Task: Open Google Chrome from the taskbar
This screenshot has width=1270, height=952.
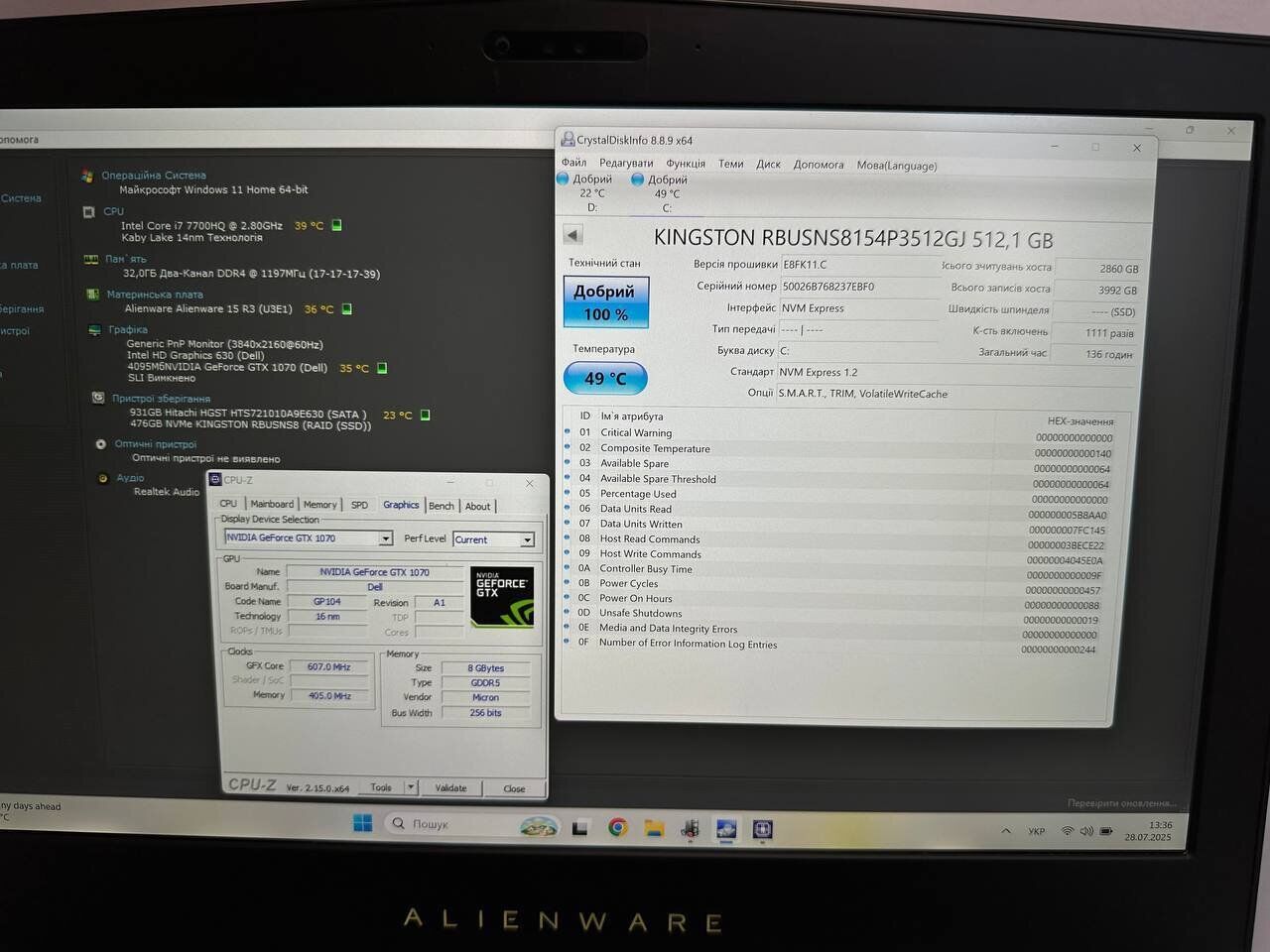Action: tap(617, 827)
